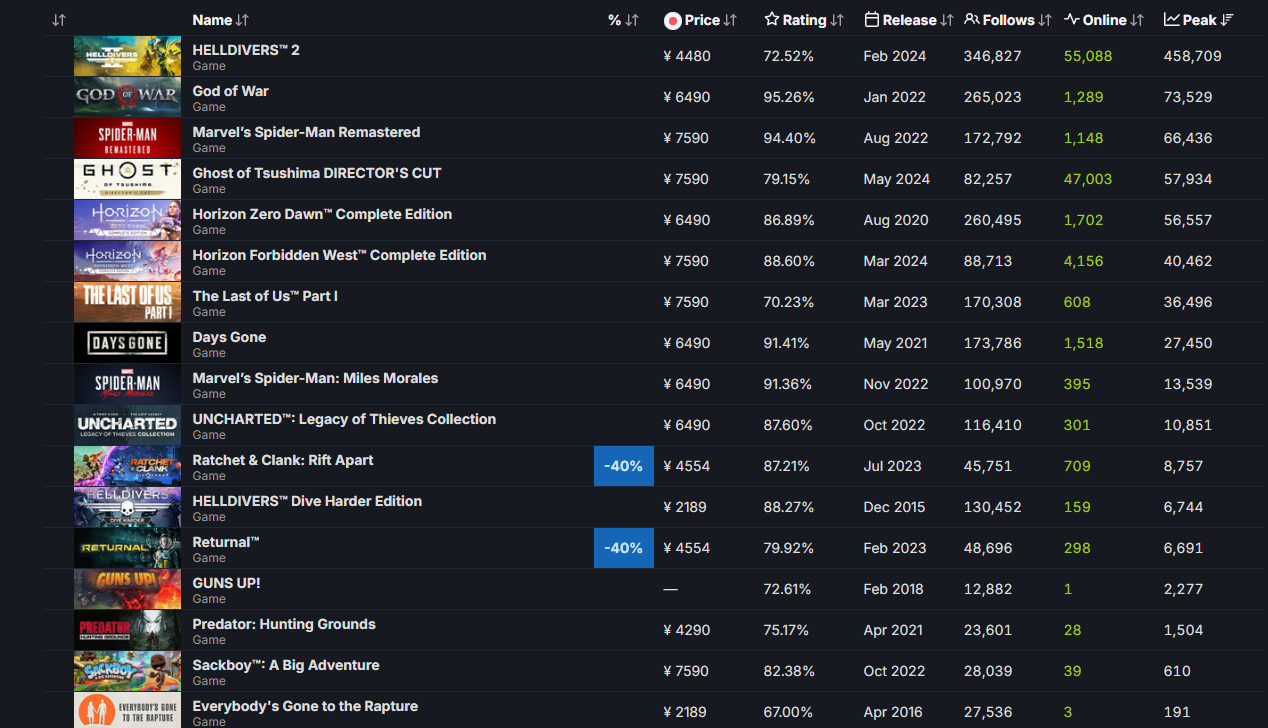Screen dimensions: 1268x728
Task: Open Sackboy game thumbnail
Action: pos(127,671)
